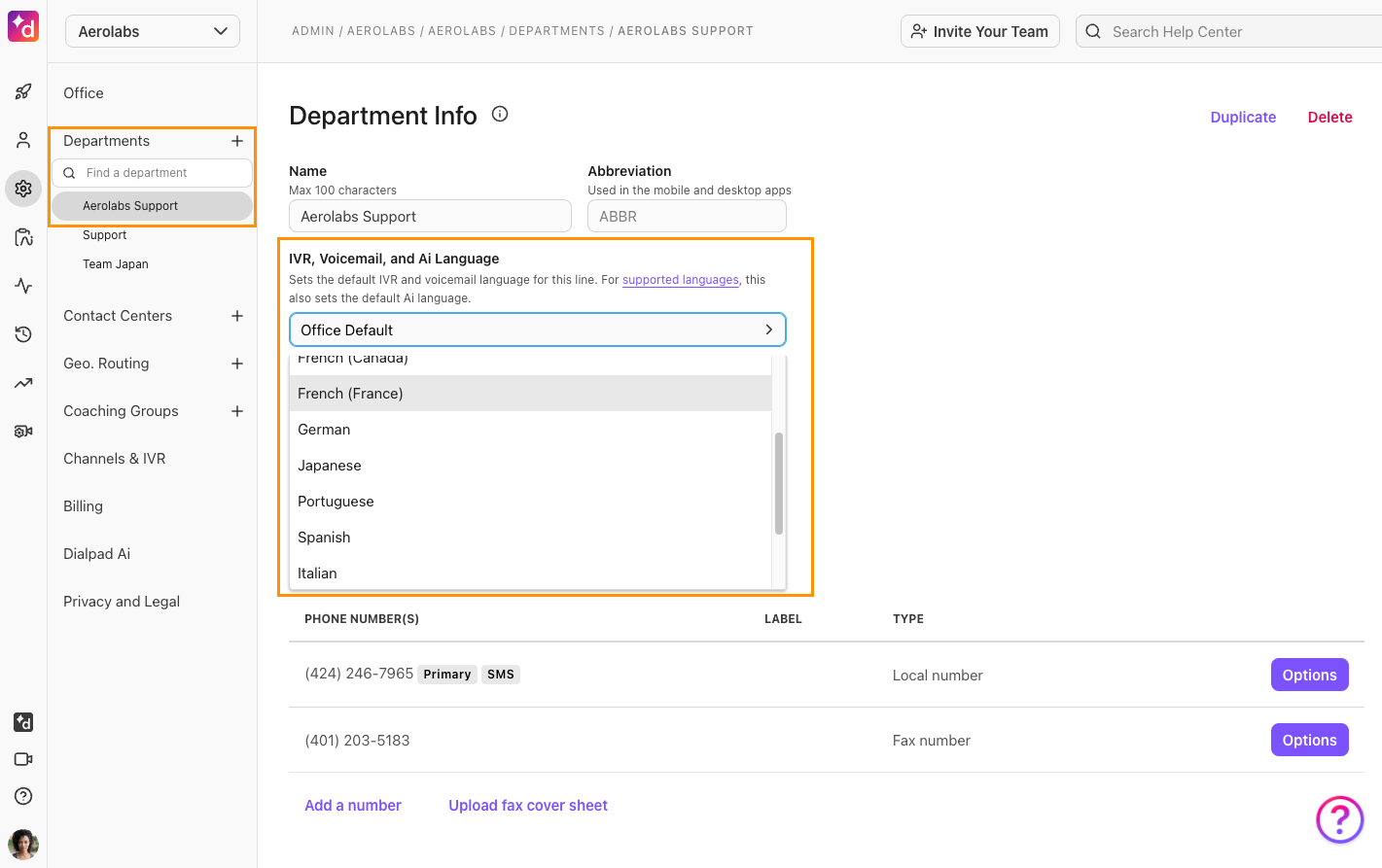Click Upload fax cover sheet link
This screenshot has width=1382, height=868.
[528, 805]
